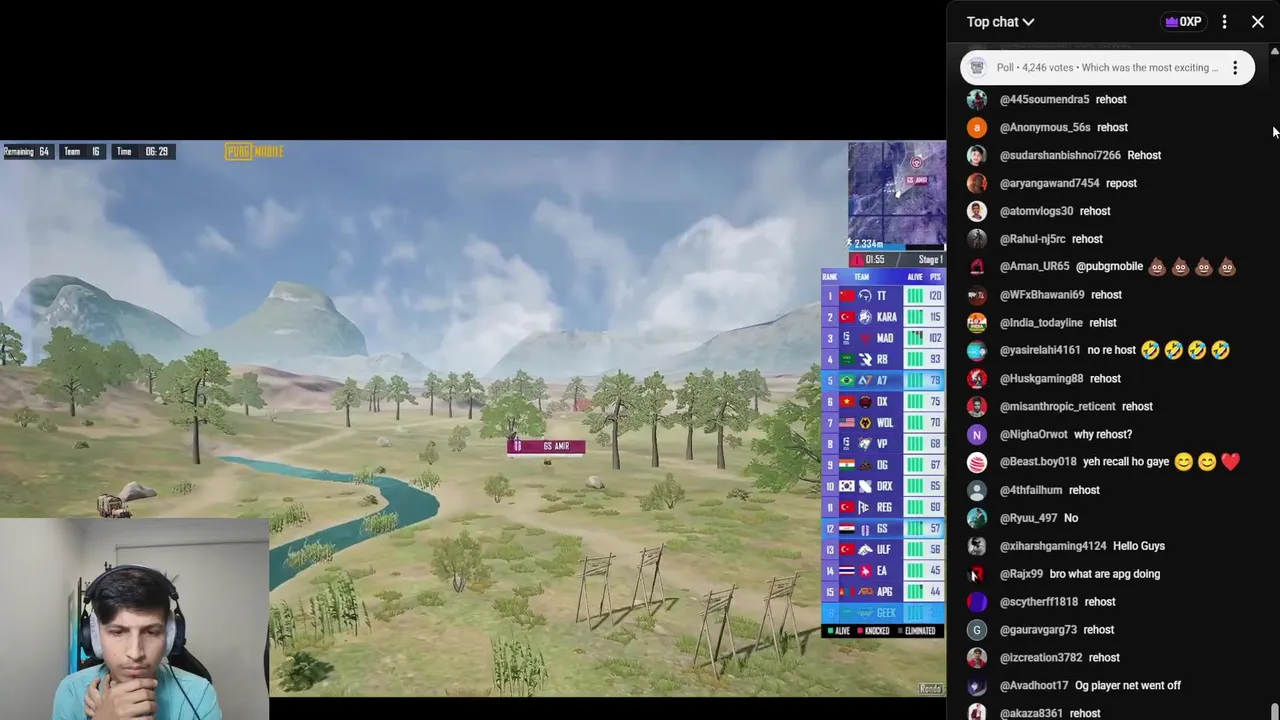The image size is (1280, 720).
Task: Click @pubgmobile mention in Aman_UR65's message
Action: click(1109, 267)
